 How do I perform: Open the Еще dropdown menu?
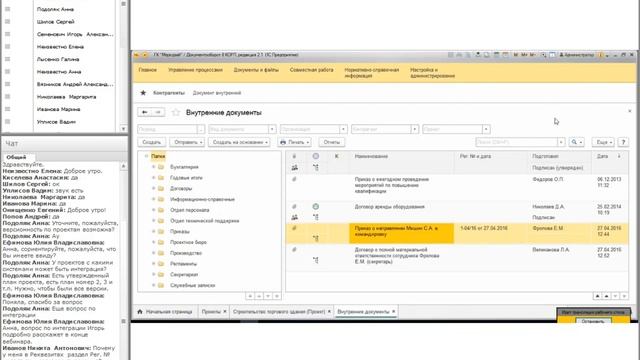click(603, 142)
